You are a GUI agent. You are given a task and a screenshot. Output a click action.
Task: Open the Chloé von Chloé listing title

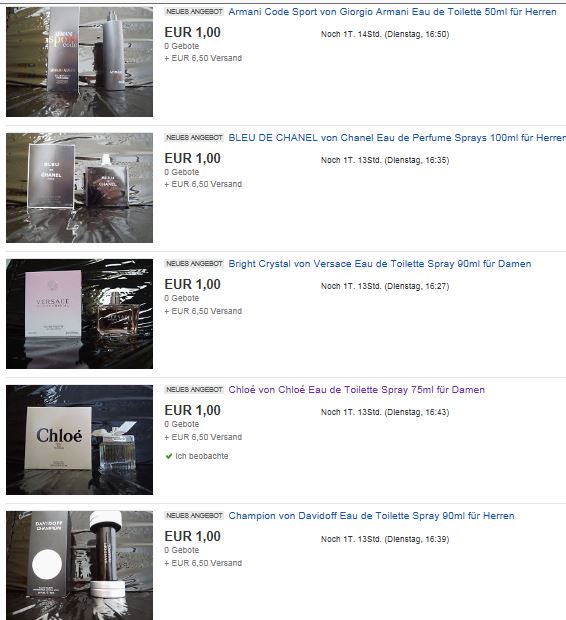[356, 389]
